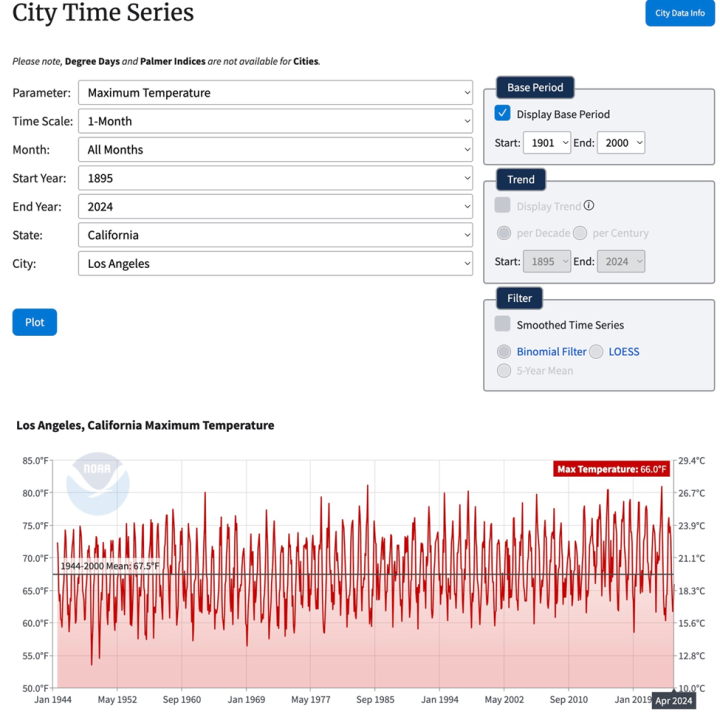Open the City dropdown showing Los Angeles
This screenshot has height=714, width=720.
275,264
